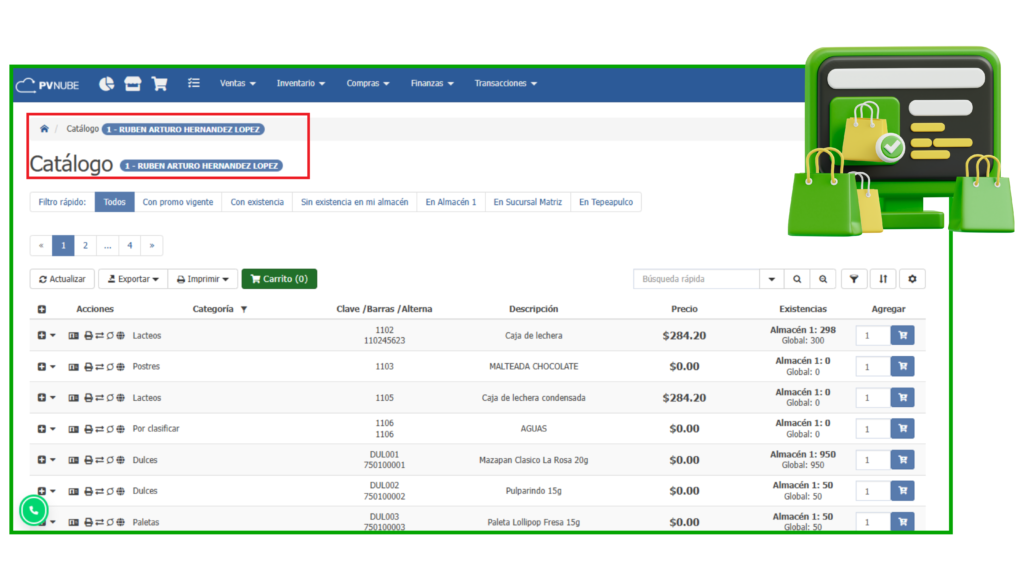Viewport: 1024px width, 576px height.
Task: Click the shopping cart navbar icon
Action: [x=159, y=84]
